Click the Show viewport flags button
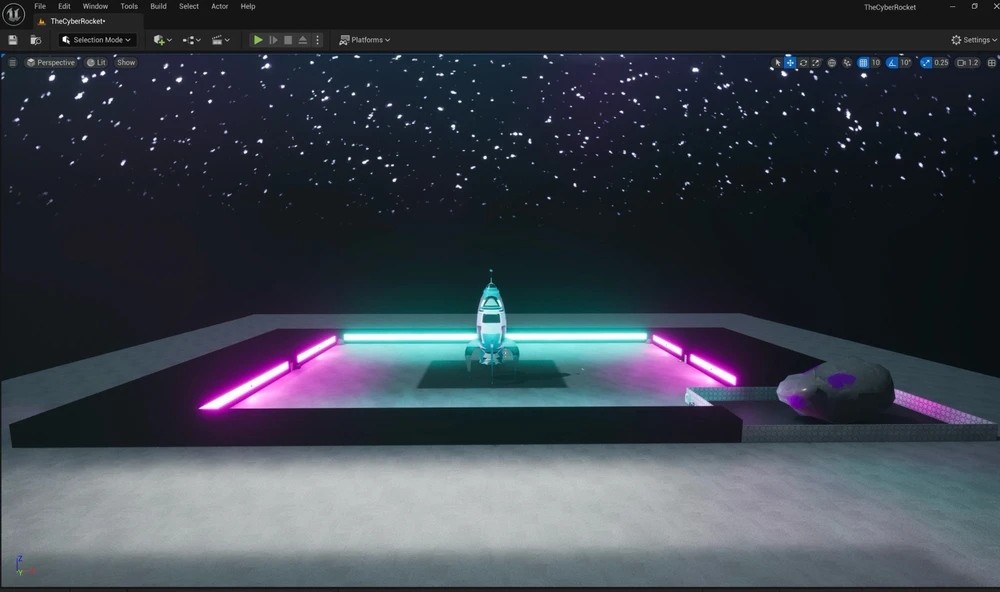The height and width of the screenshot is (592, 1000). tap(126, 63)
